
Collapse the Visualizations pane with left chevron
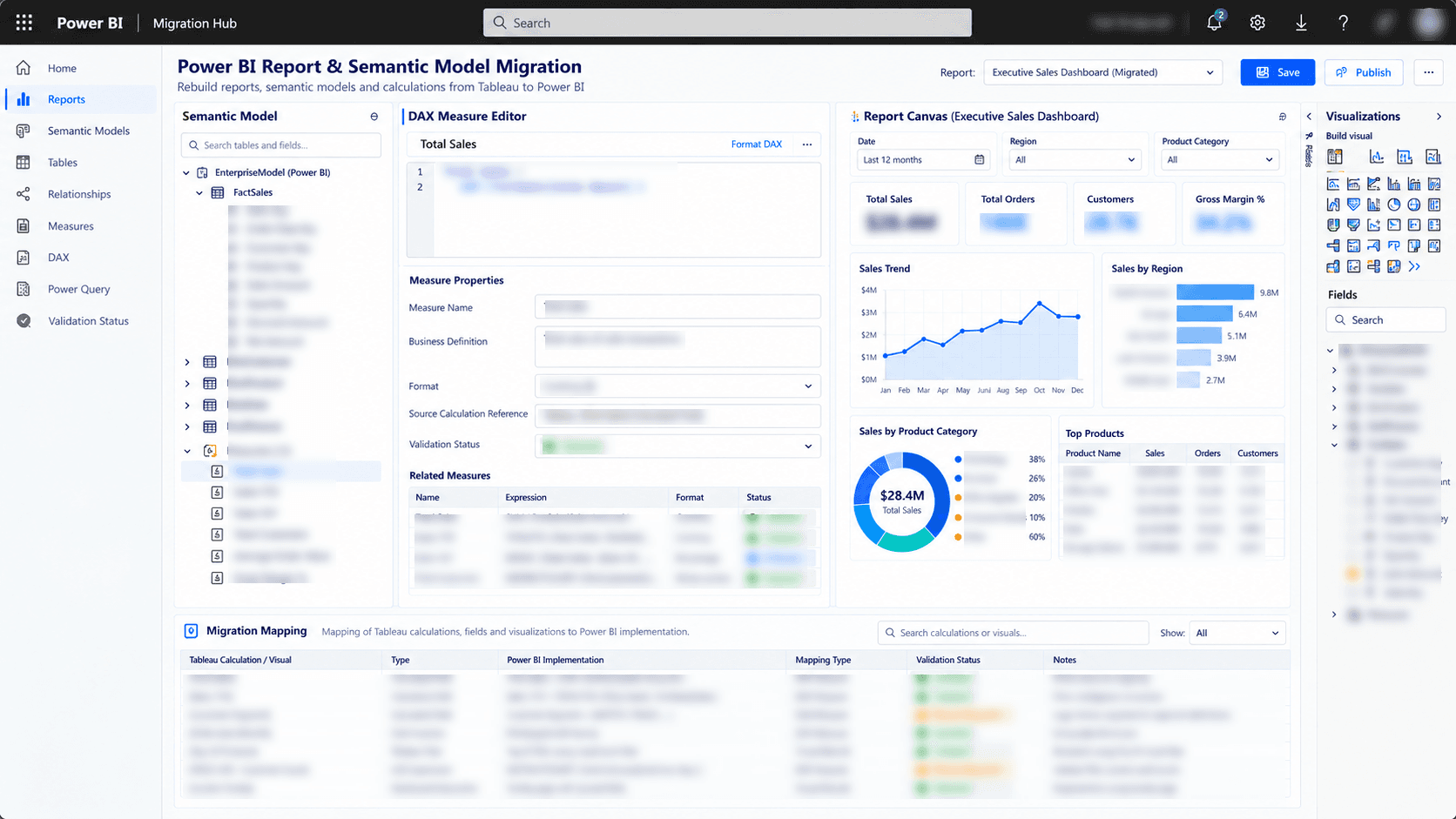[x=1309, y=117]
